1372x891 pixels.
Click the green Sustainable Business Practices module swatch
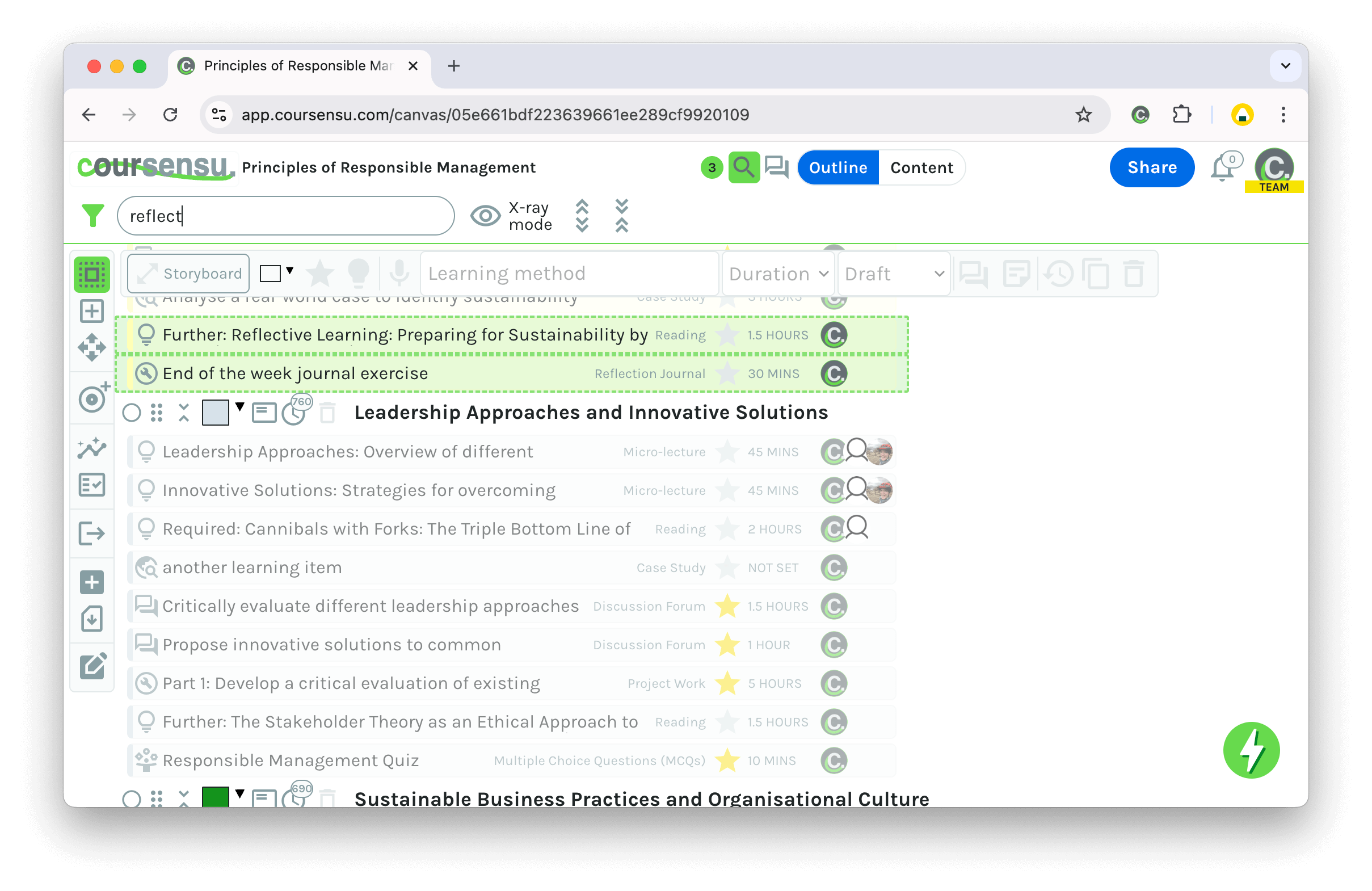coord(215,796)
